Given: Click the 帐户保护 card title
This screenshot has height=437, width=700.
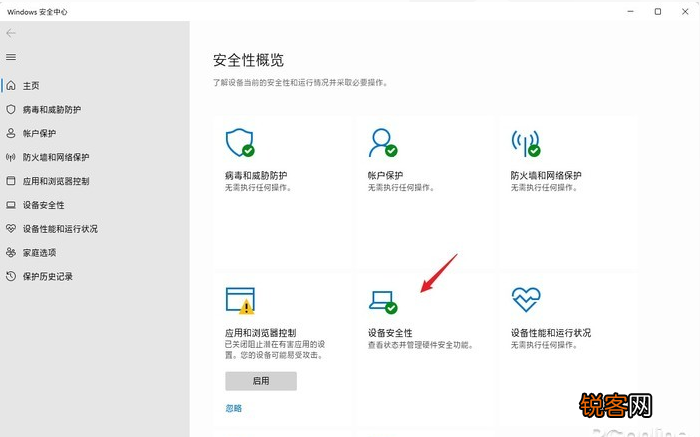Looking at the screenshot, I should click(x=385, y=175).
